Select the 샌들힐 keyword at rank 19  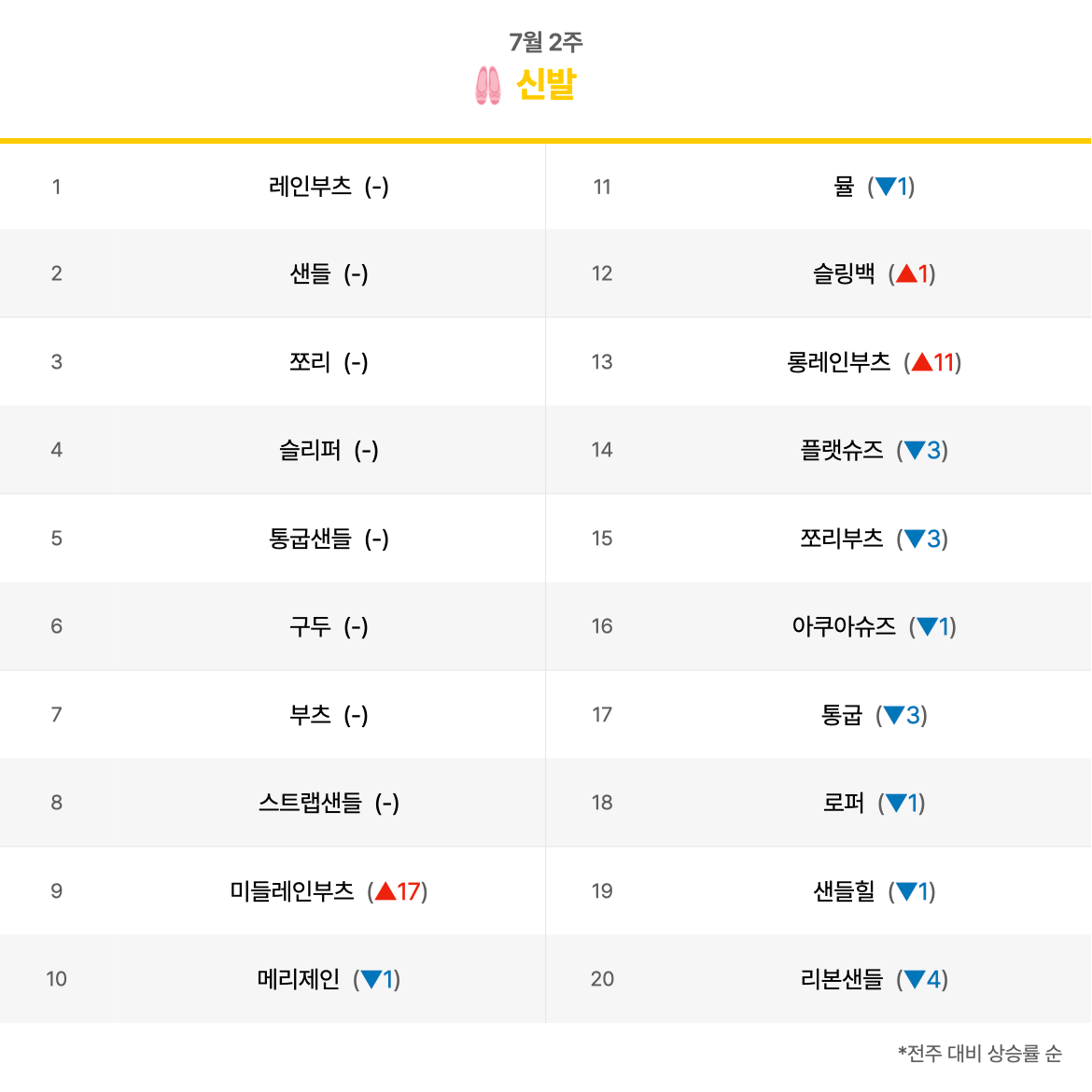(x=844, y=891)
